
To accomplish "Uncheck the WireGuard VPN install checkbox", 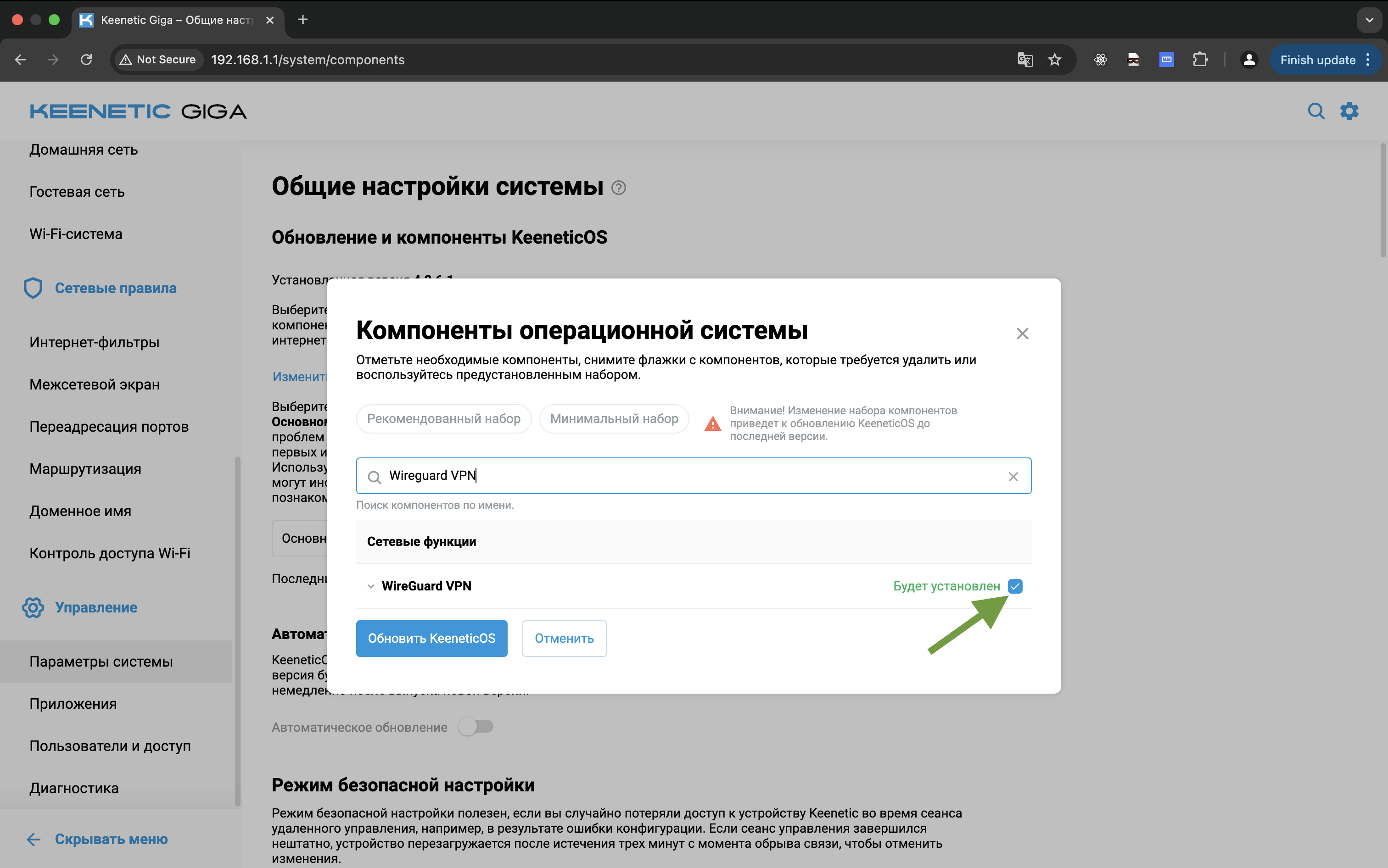I will tap(1015, 585).
